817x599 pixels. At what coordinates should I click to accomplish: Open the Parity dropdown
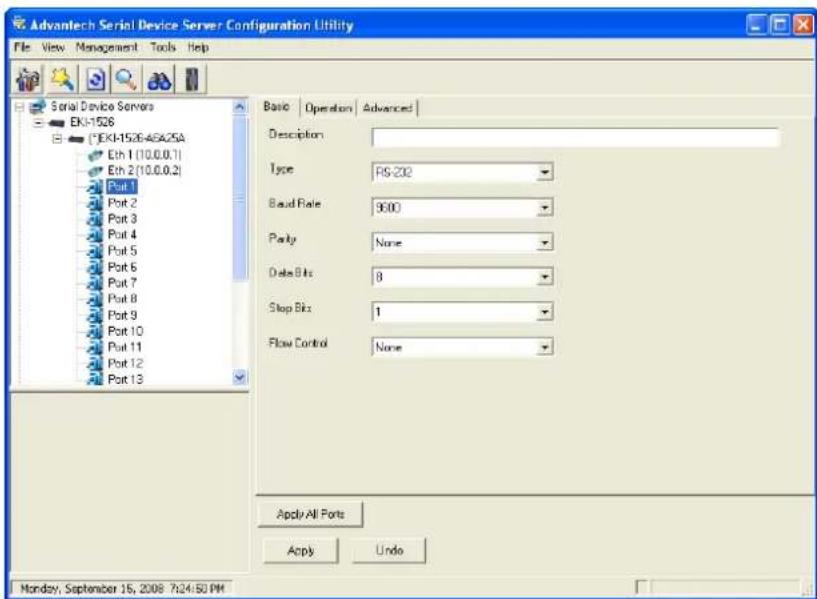tap(544, 242)
